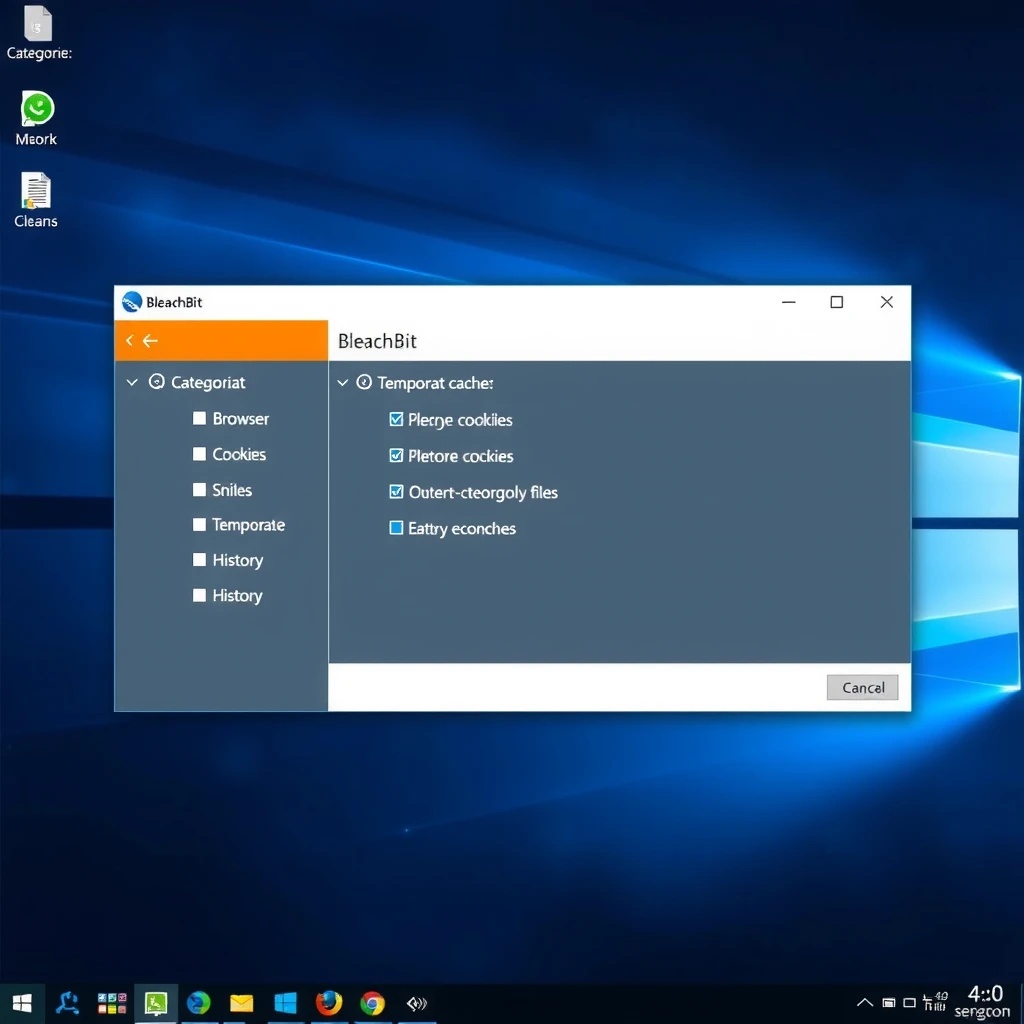Select the Browser label text
1024x1024 pixels.
tap(240, 419)
